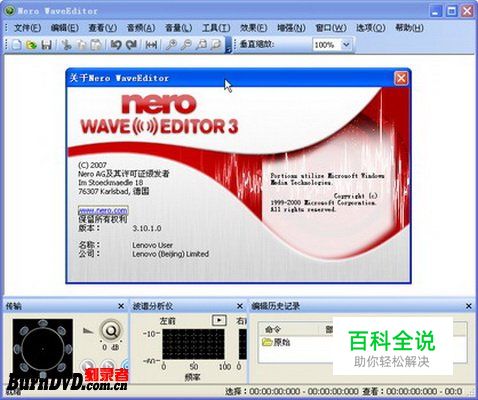Click the Zoom Full magnifier icon

click(x=216, y=45)
